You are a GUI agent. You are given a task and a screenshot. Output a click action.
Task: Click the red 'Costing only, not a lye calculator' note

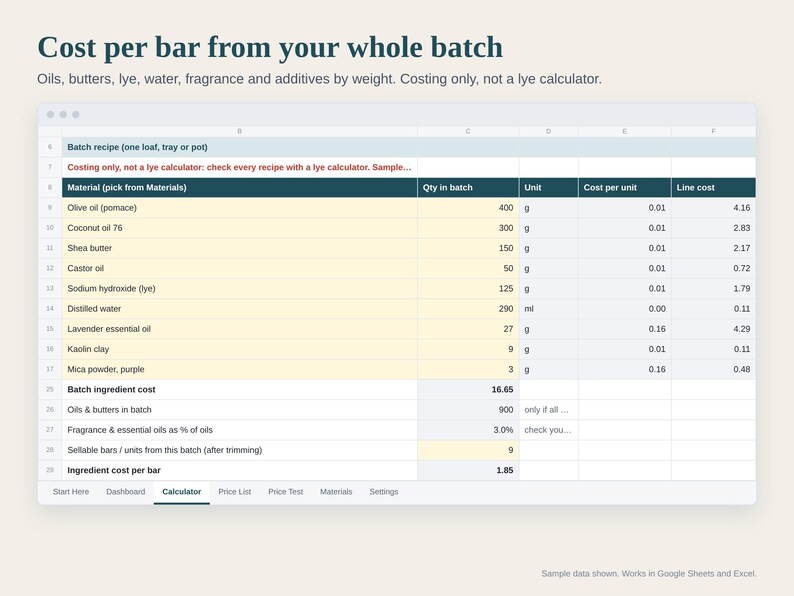pos(240,167)
